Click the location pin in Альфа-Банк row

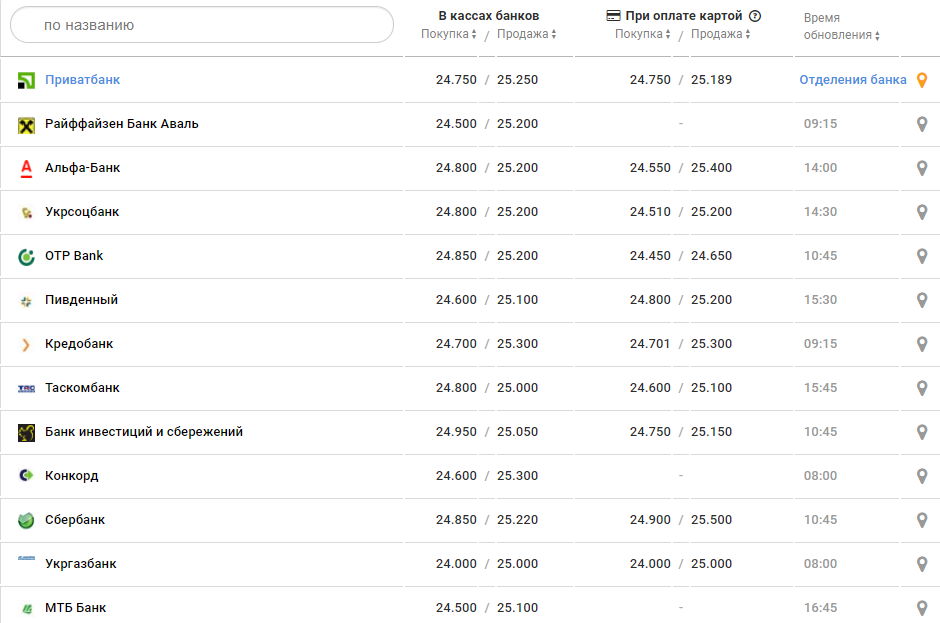[x=922, y=168]
